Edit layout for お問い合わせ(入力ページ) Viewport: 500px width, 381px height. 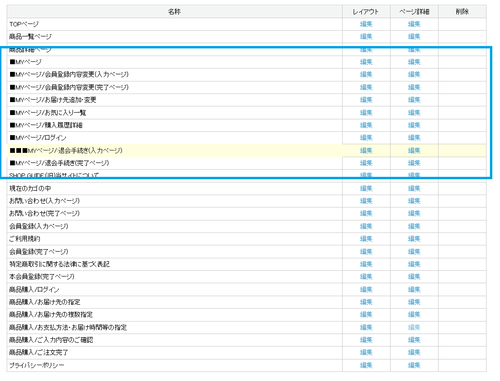pyautogui.click(x=366, y=201)
